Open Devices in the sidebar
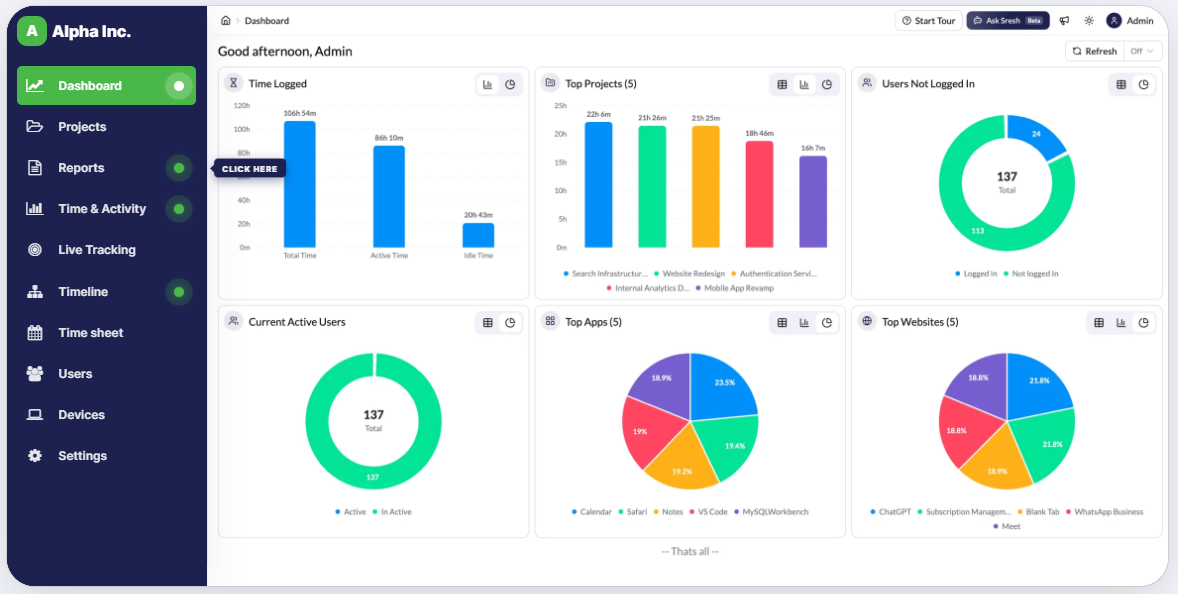 [x=106, y=415]
